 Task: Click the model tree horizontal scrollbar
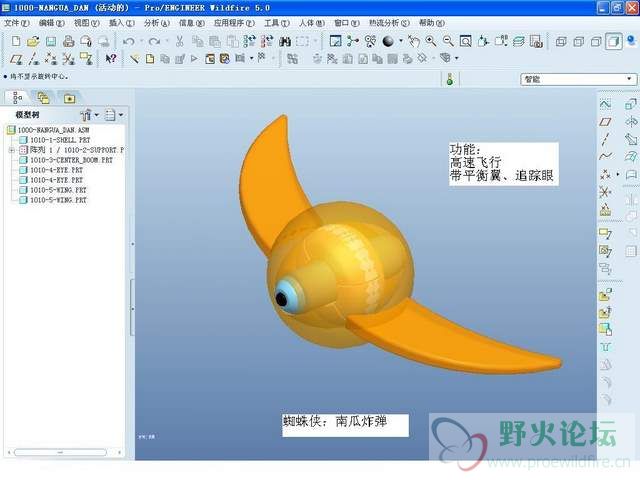point(60,452)
